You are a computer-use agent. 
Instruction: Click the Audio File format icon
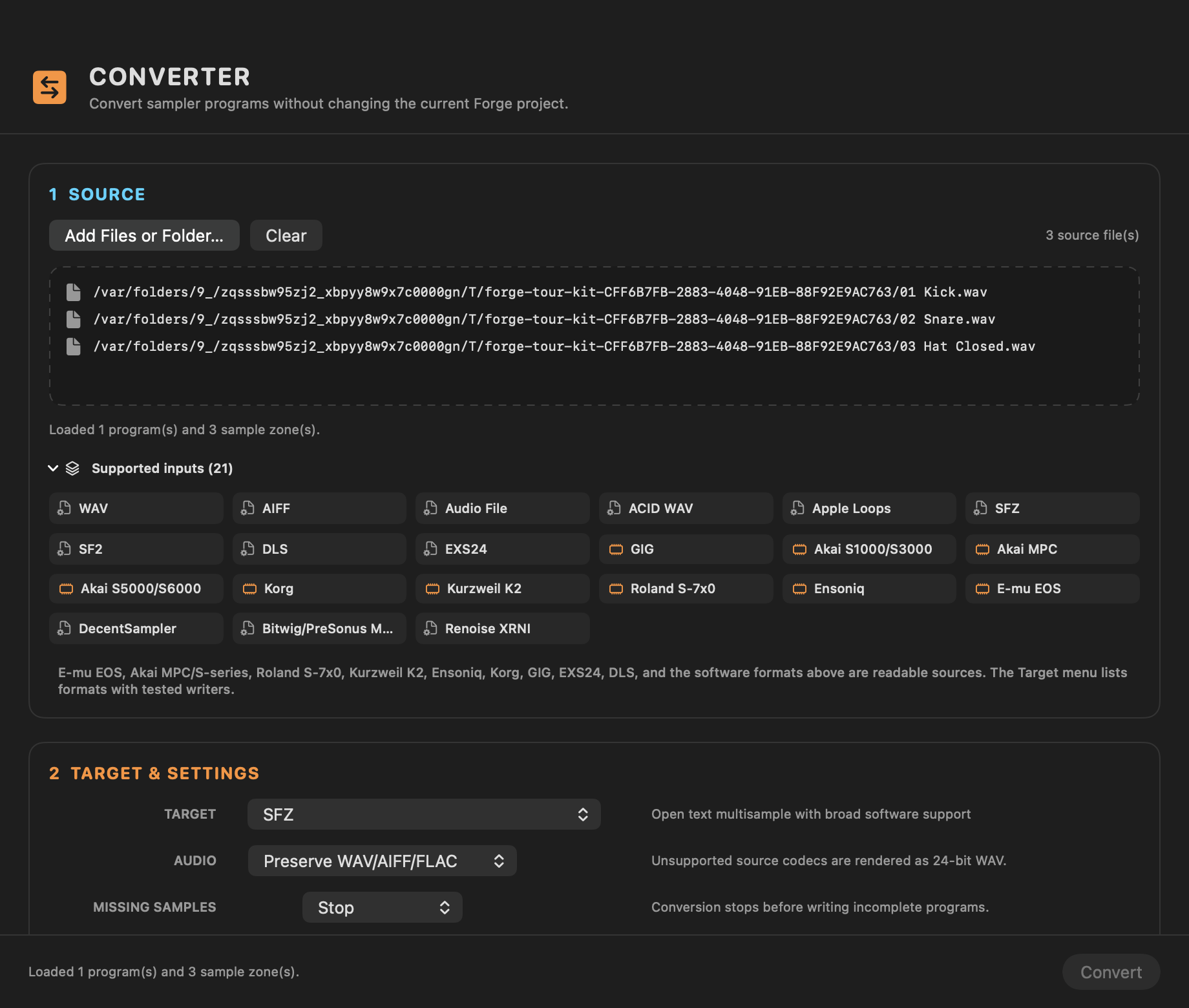(430, 509)
